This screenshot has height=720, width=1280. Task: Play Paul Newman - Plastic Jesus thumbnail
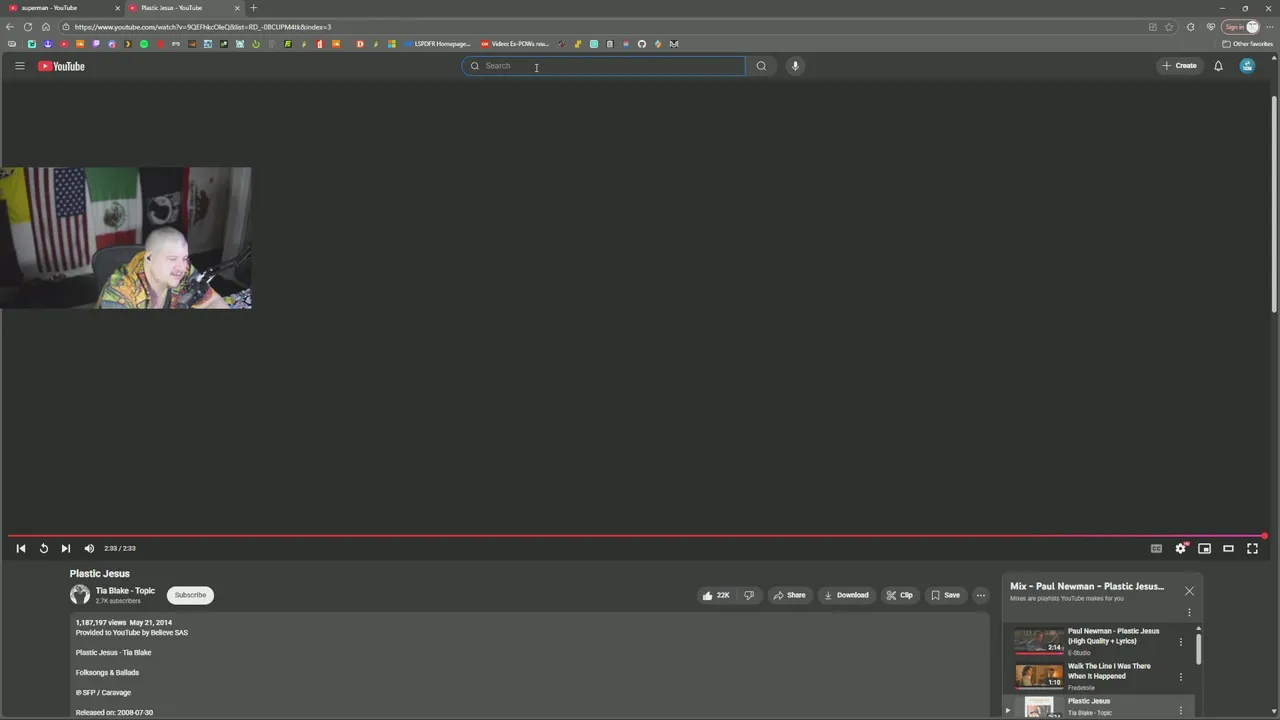(1039, 641)
